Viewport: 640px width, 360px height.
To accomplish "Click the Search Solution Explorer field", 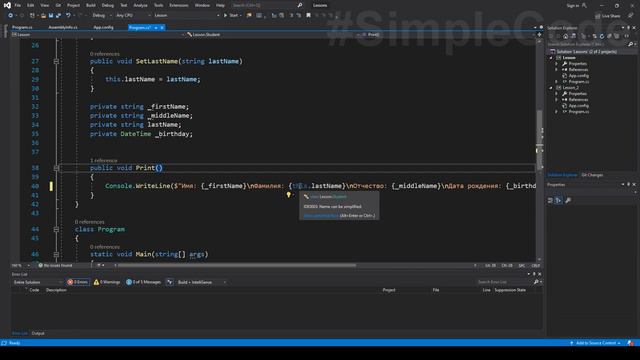I will click(587, 44).
